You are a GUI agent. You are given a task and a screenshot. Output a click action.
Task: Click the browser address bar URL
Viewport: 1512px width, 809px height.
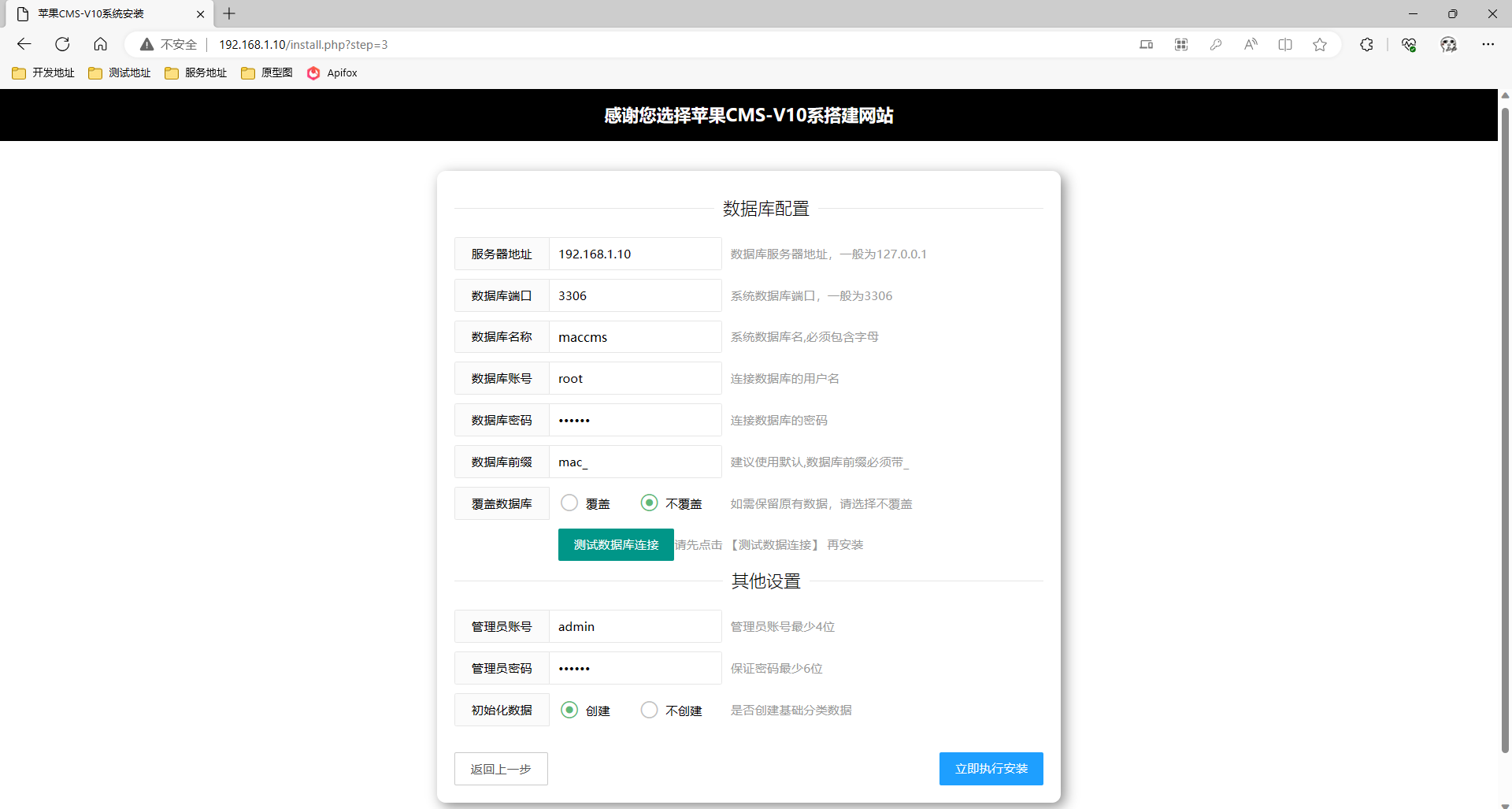(x=303, y=45)
